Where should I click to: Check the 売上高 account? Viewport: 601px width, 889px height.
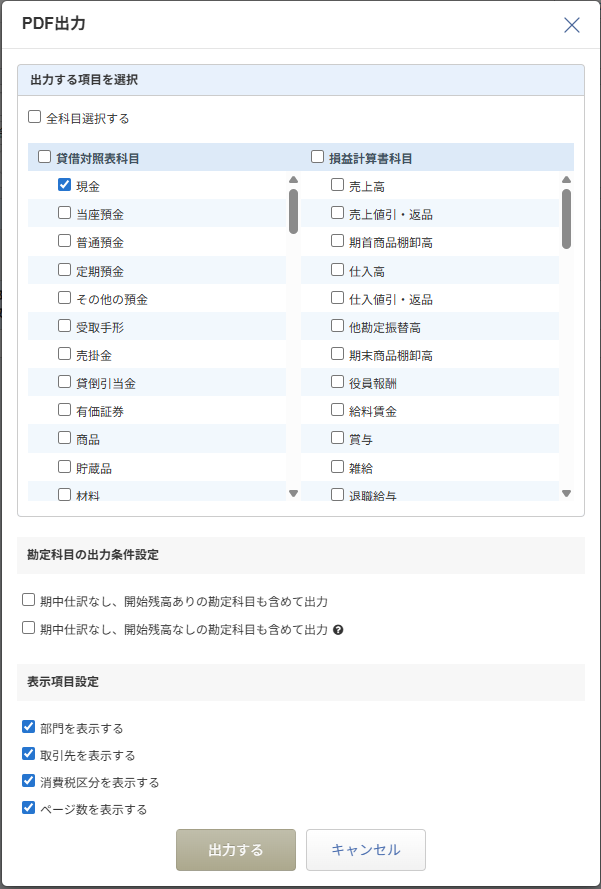coord(338,185)
